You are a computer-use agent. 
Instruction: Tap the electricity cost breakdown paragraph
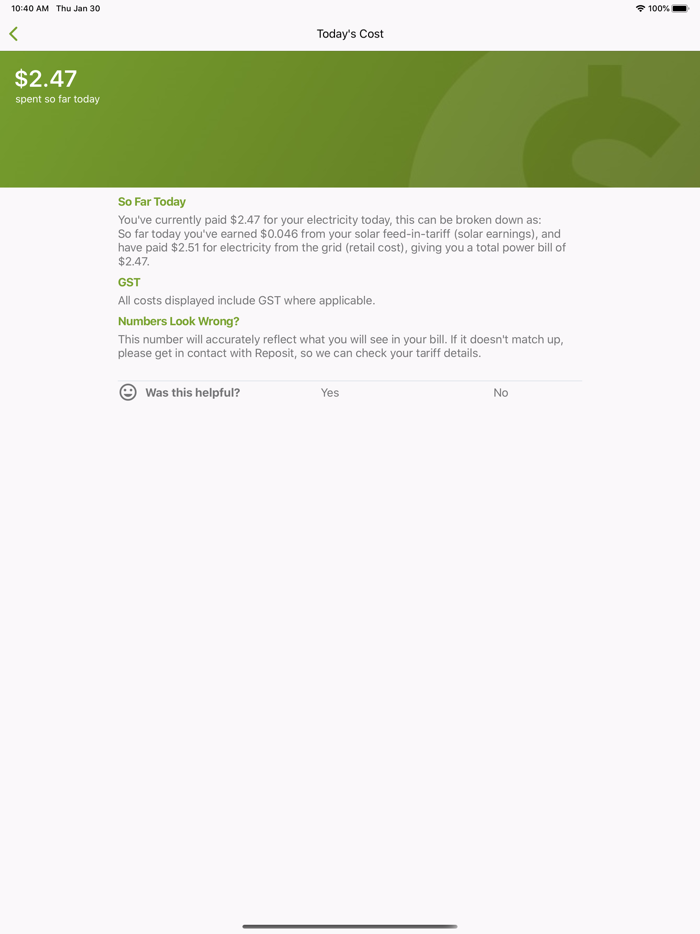342,241
